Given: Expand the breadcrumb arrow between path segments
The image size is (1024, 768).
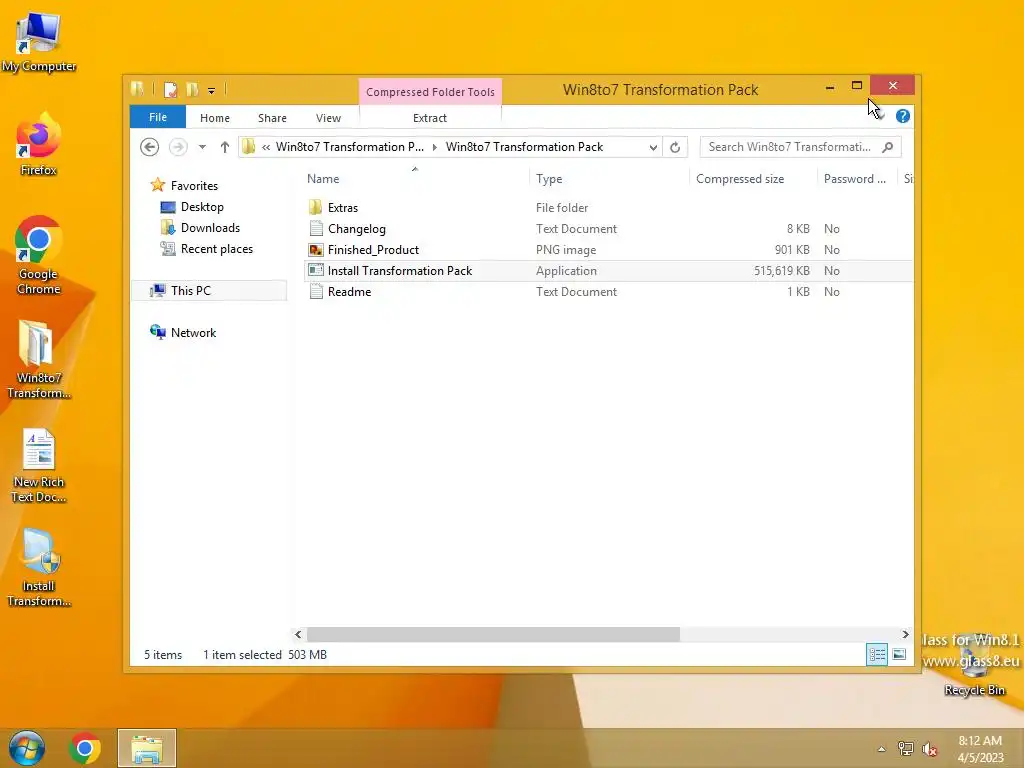Looking at the screenshot, I should (x=434, y=148).
